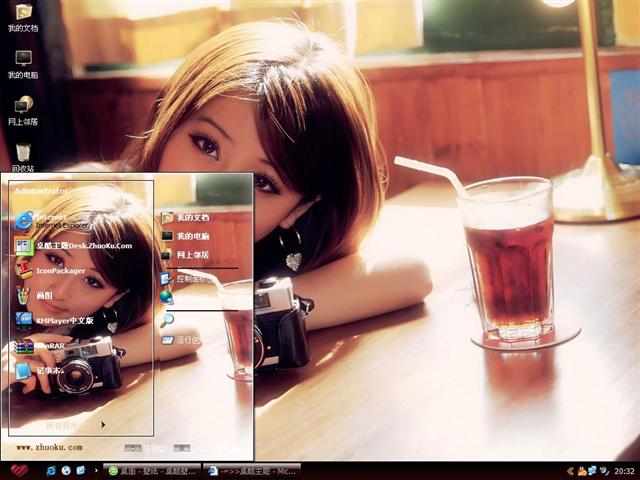Image resolution: width=640 pixels, height=480 pixels.
Task: Open 我的文档 in start menu right panel
Action: [190, 217]
